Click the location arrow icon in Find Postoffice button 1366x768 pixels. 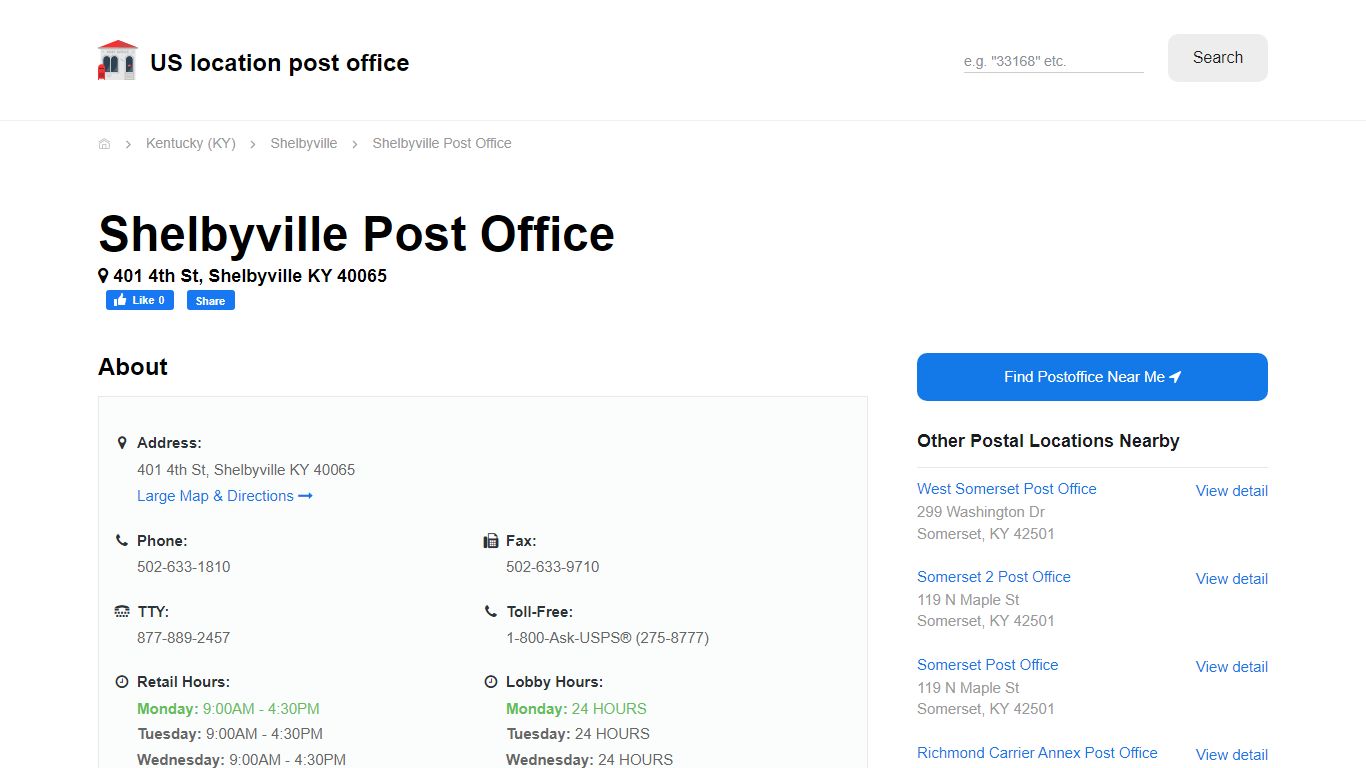[x=1175, y=377]
